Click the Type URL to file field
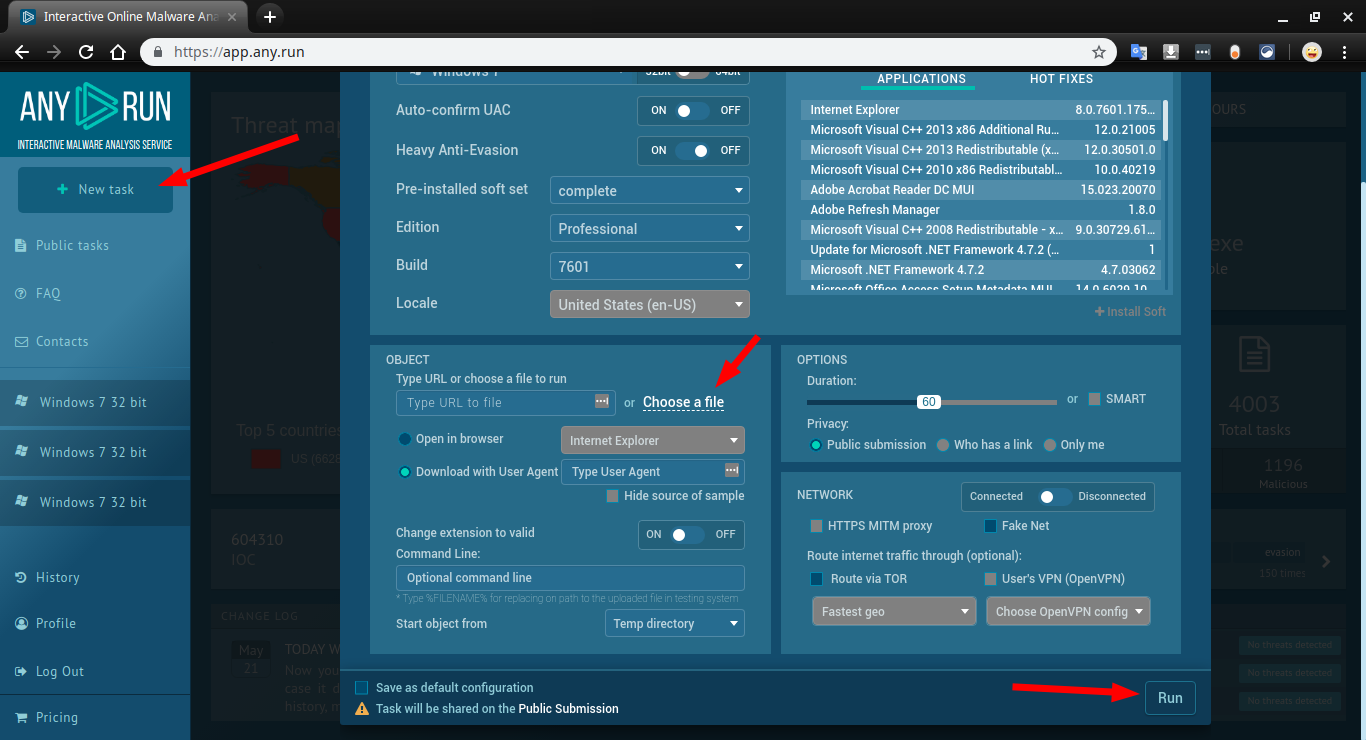 (505, 402)
